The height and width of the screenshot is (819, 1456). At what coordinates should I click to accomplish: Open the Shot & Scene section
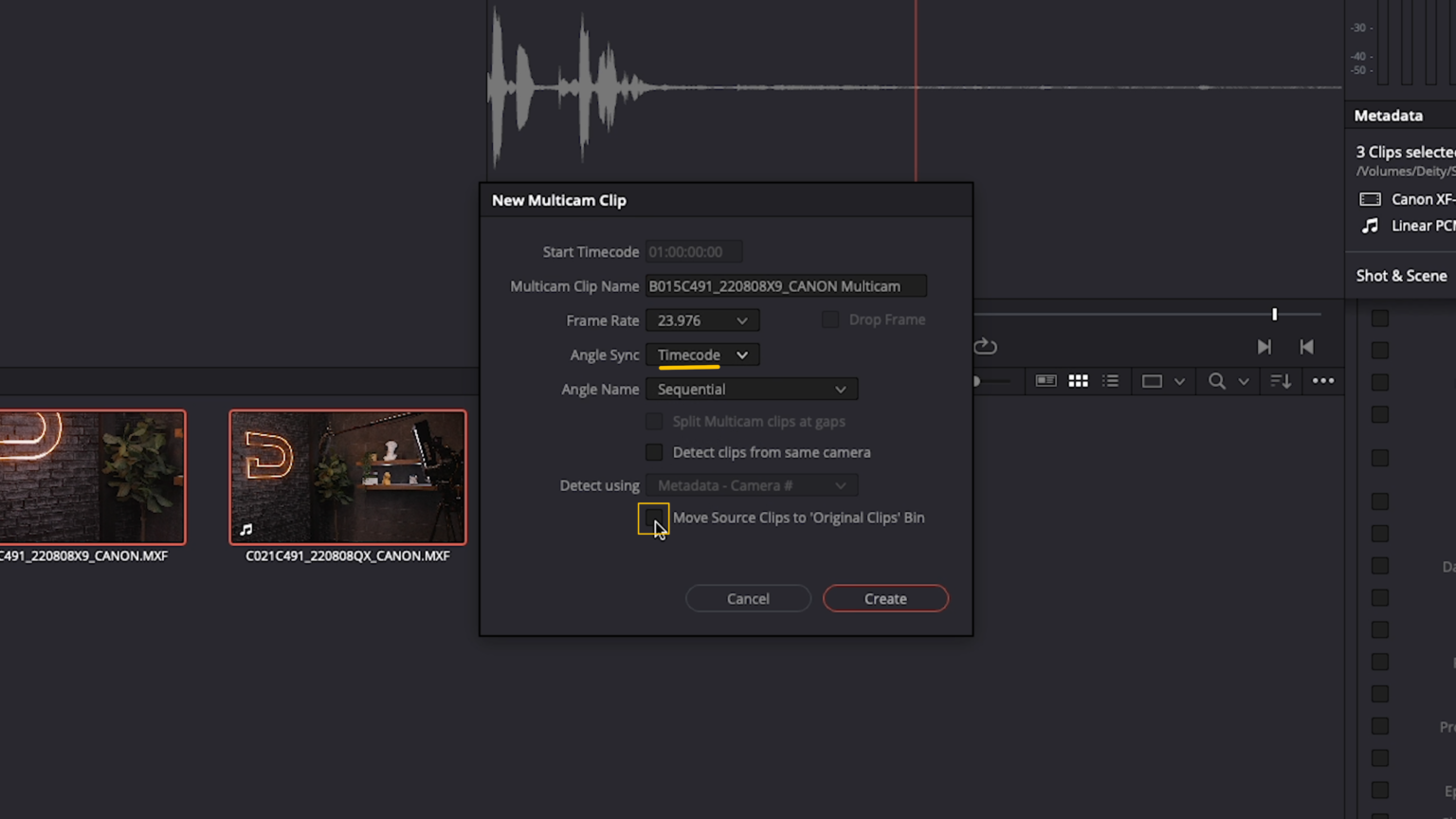tap(1401, 275)
